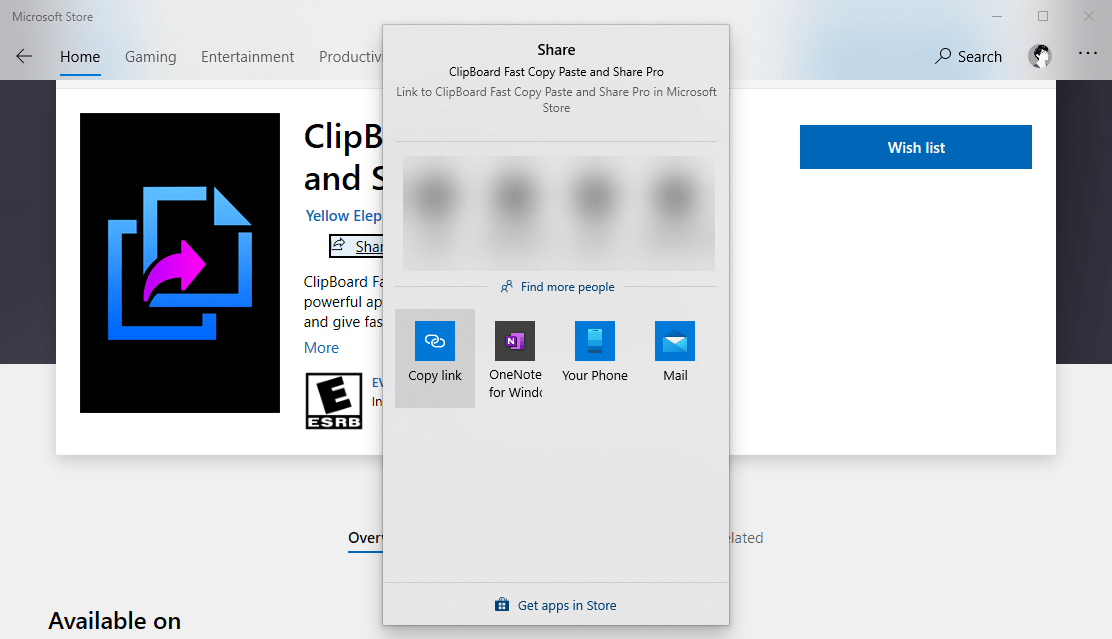The image size is (1112, 639).
Task: Send the link through Mail
Action: coord(674,345)
